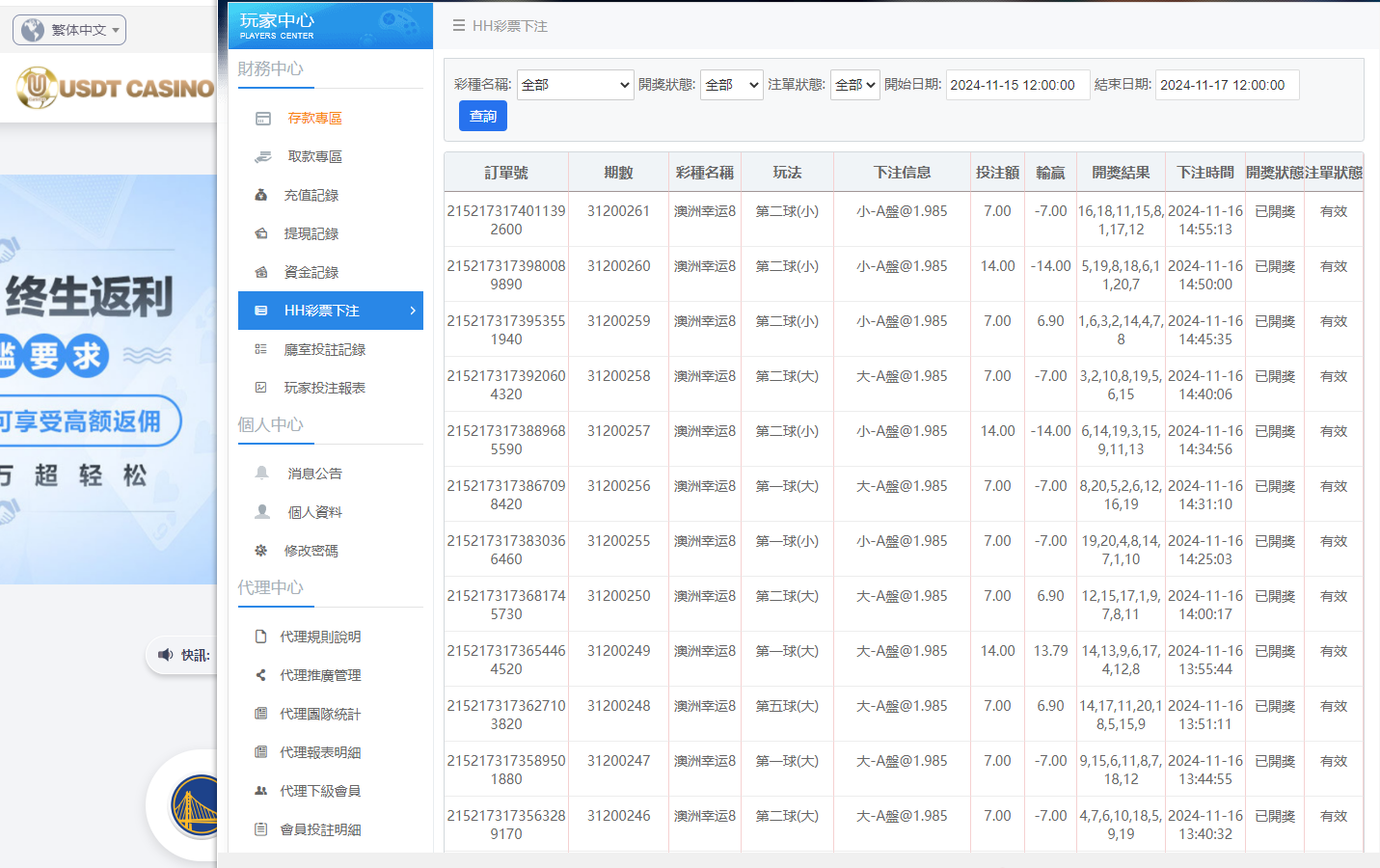Click the 開始日期 date input field
Image resolution: width=1380 pixels, height=868 pixels.
tap(1016, 85)
